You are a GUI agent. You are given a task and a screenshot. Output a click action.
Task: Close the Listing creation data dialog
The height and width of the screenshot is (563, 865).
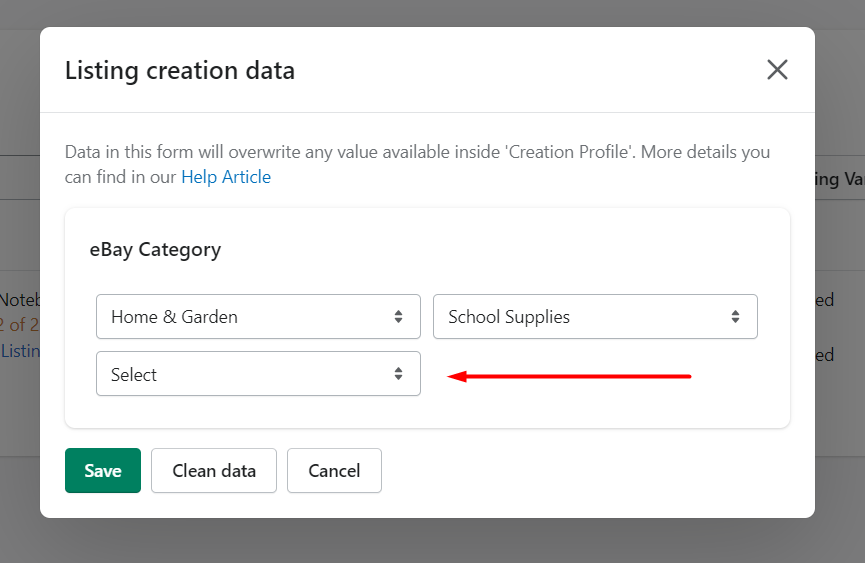[777, 70]
